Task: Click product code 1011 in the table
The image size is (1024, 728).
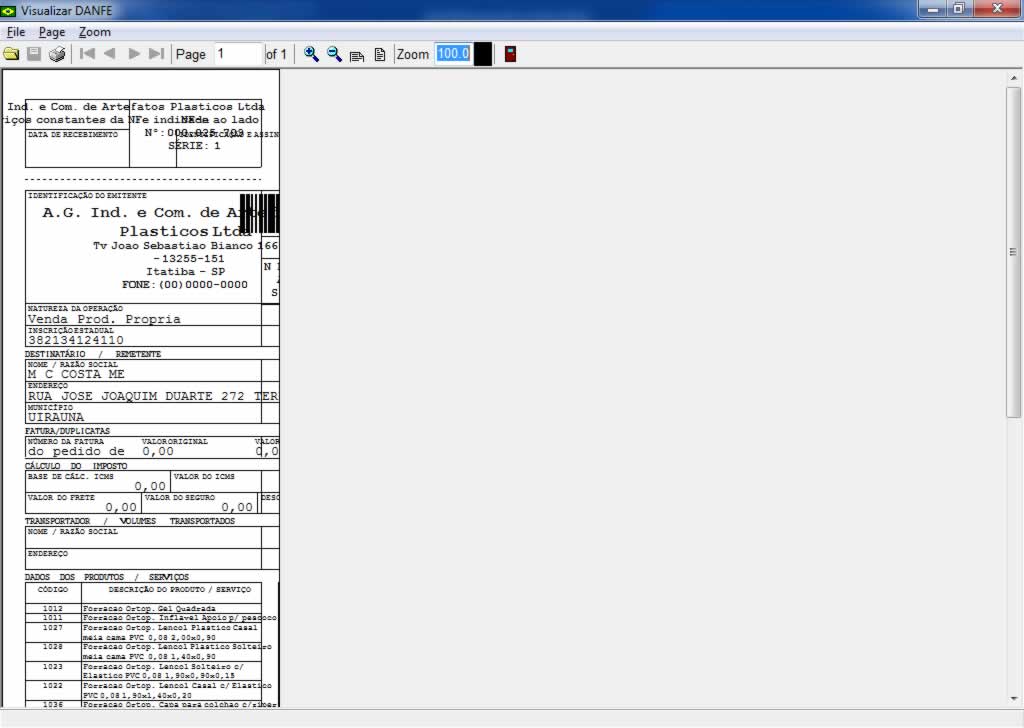Action: point(53,618)
